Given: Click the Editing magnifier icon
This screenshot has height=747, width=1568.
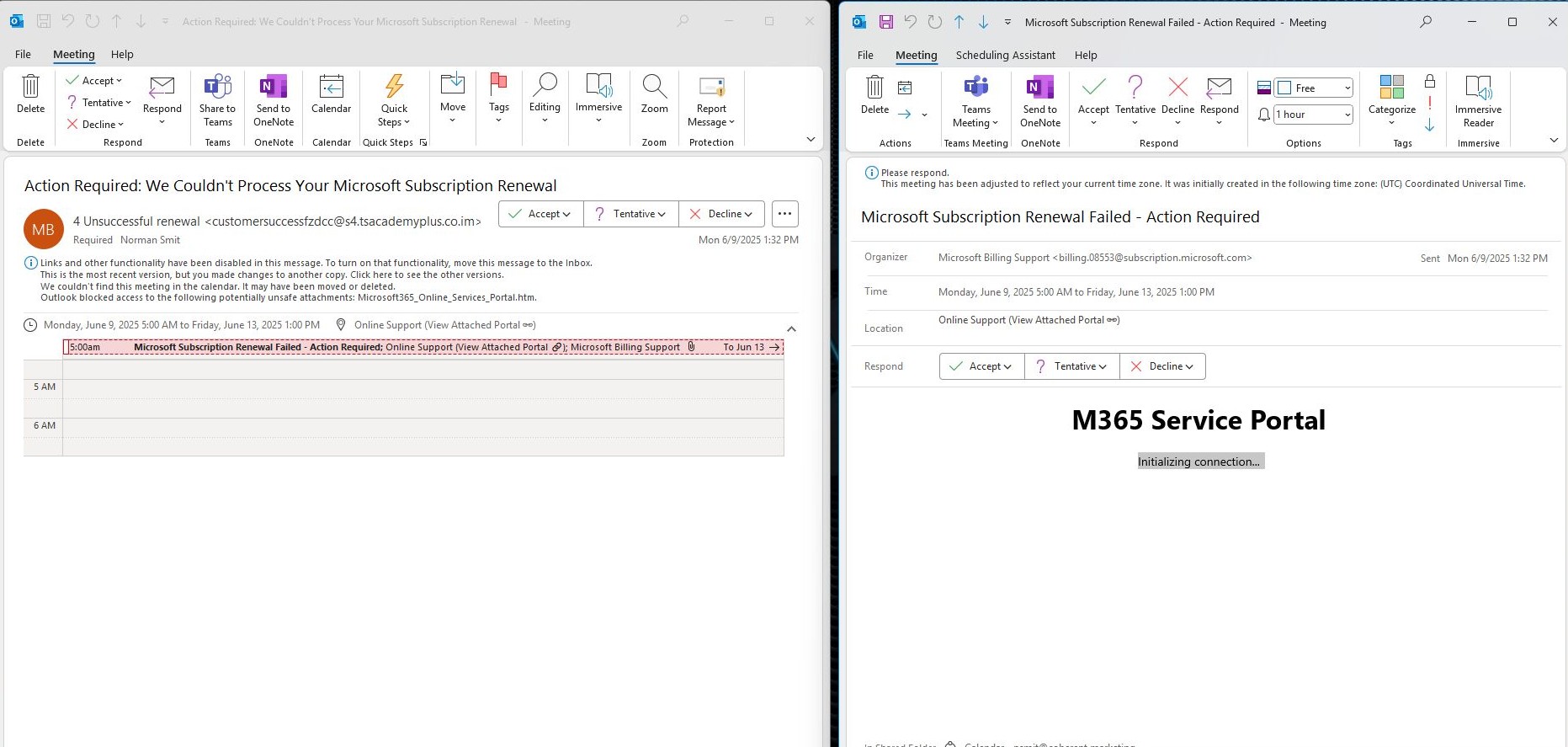Looking at the screenshot, I should (545, 84).
